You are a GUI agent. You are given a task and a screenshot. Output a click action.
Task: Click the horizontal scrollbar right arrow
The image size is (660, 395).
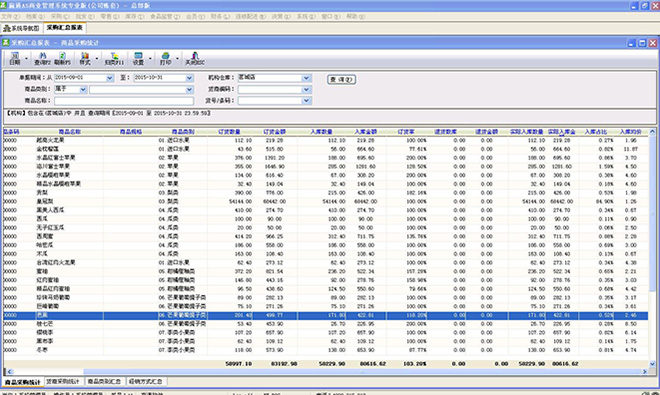[644, 372]
